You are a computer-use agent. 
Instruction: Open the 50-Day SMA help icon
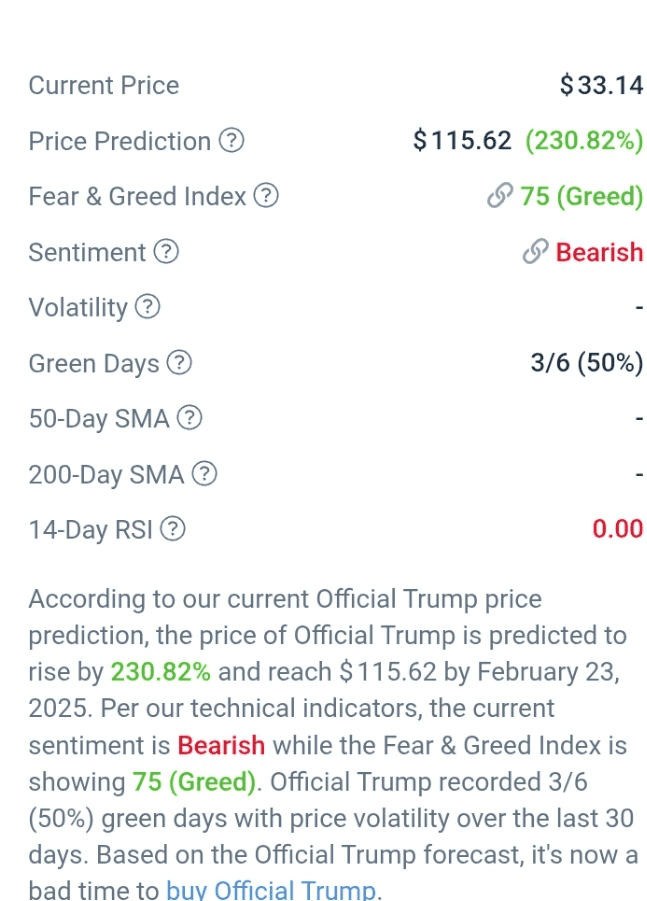pyautogui.click(x=190, y=418)
